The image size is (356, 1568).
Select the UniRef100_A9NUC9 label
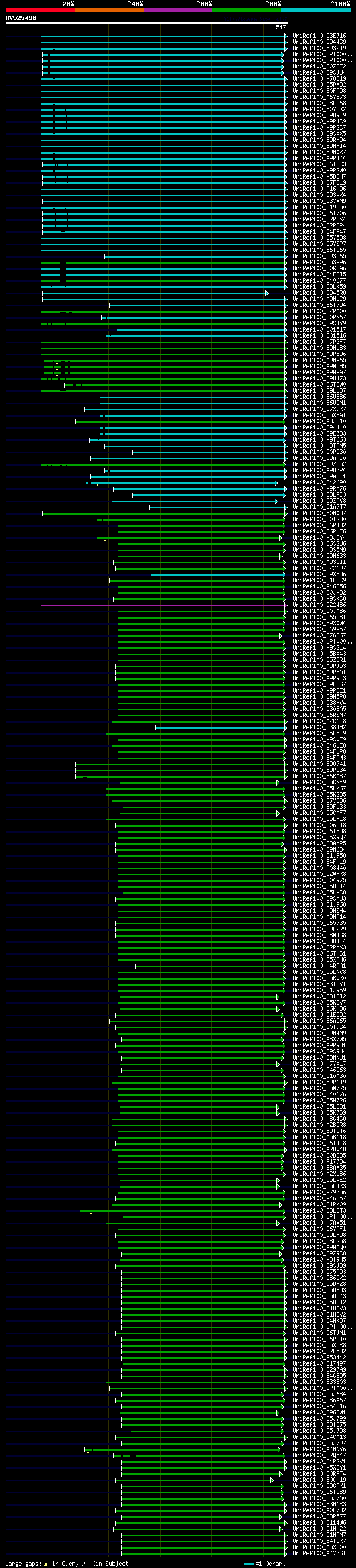319,299
